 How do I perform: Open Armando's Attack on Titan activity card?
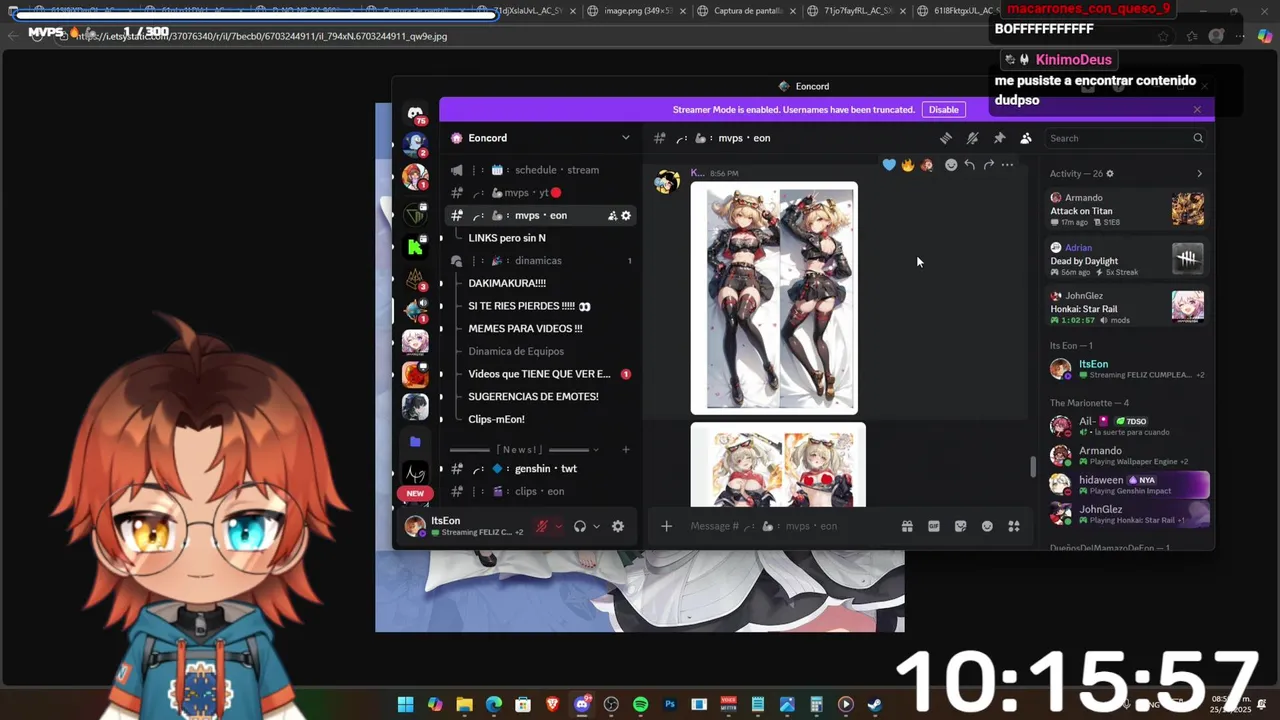1127,210
